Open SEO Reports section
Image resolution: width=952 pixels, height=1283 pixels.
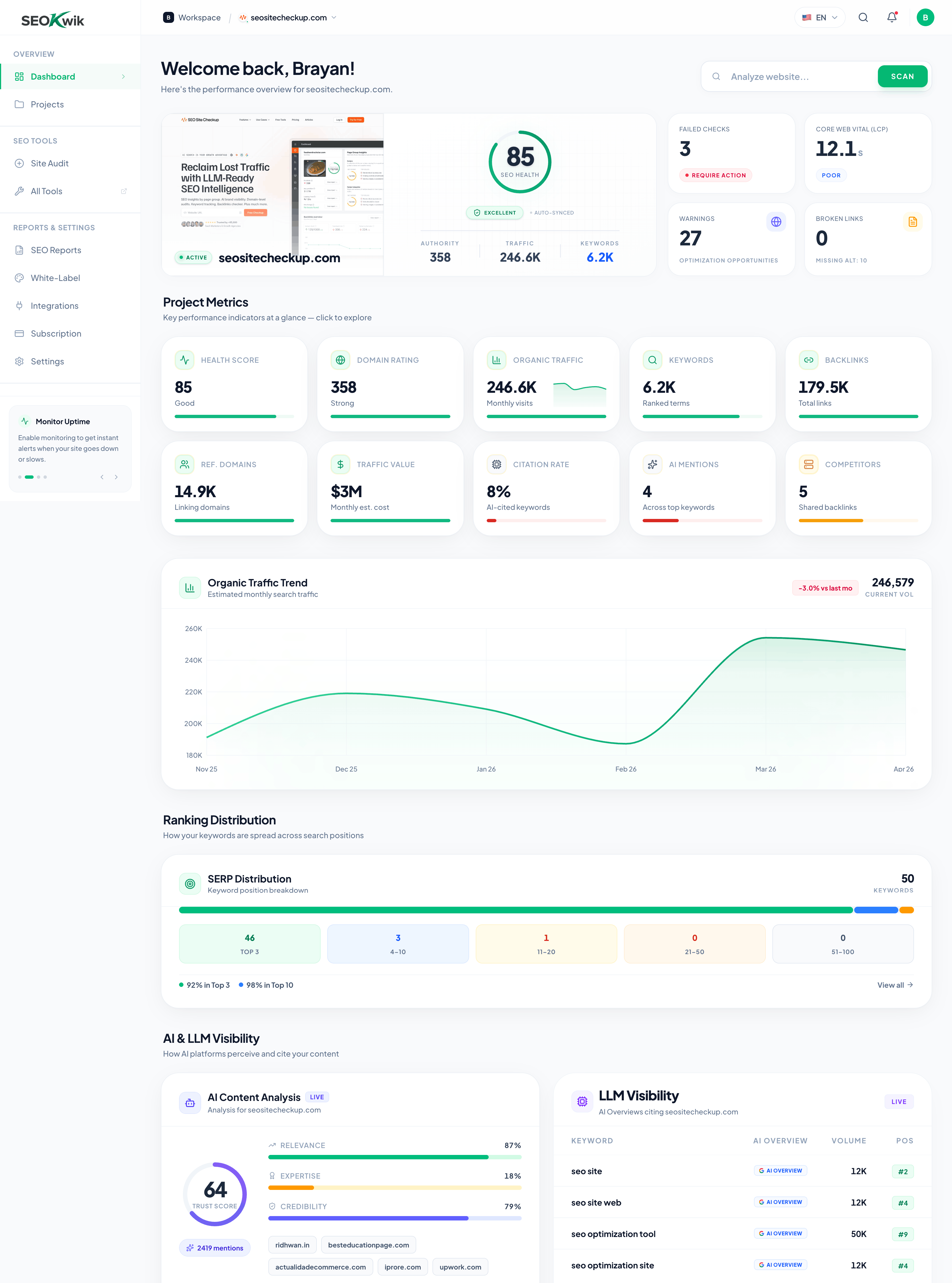click(70, 250)
